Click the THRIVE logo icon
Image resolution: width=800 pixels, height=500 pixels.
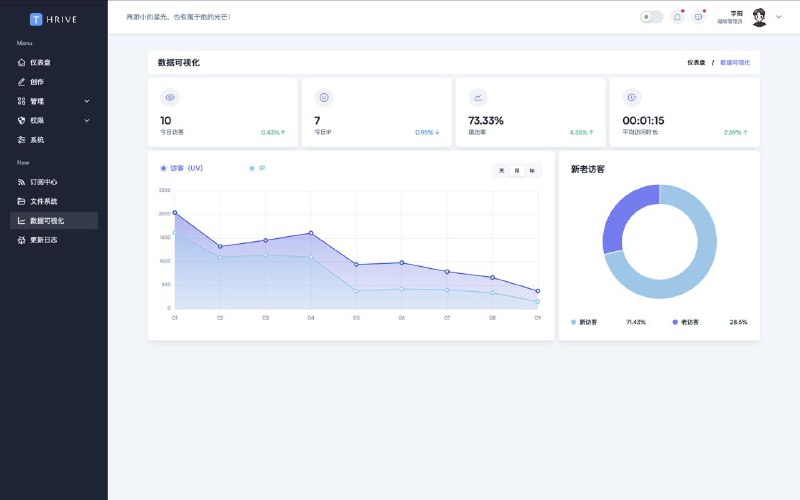pos(36,18)
